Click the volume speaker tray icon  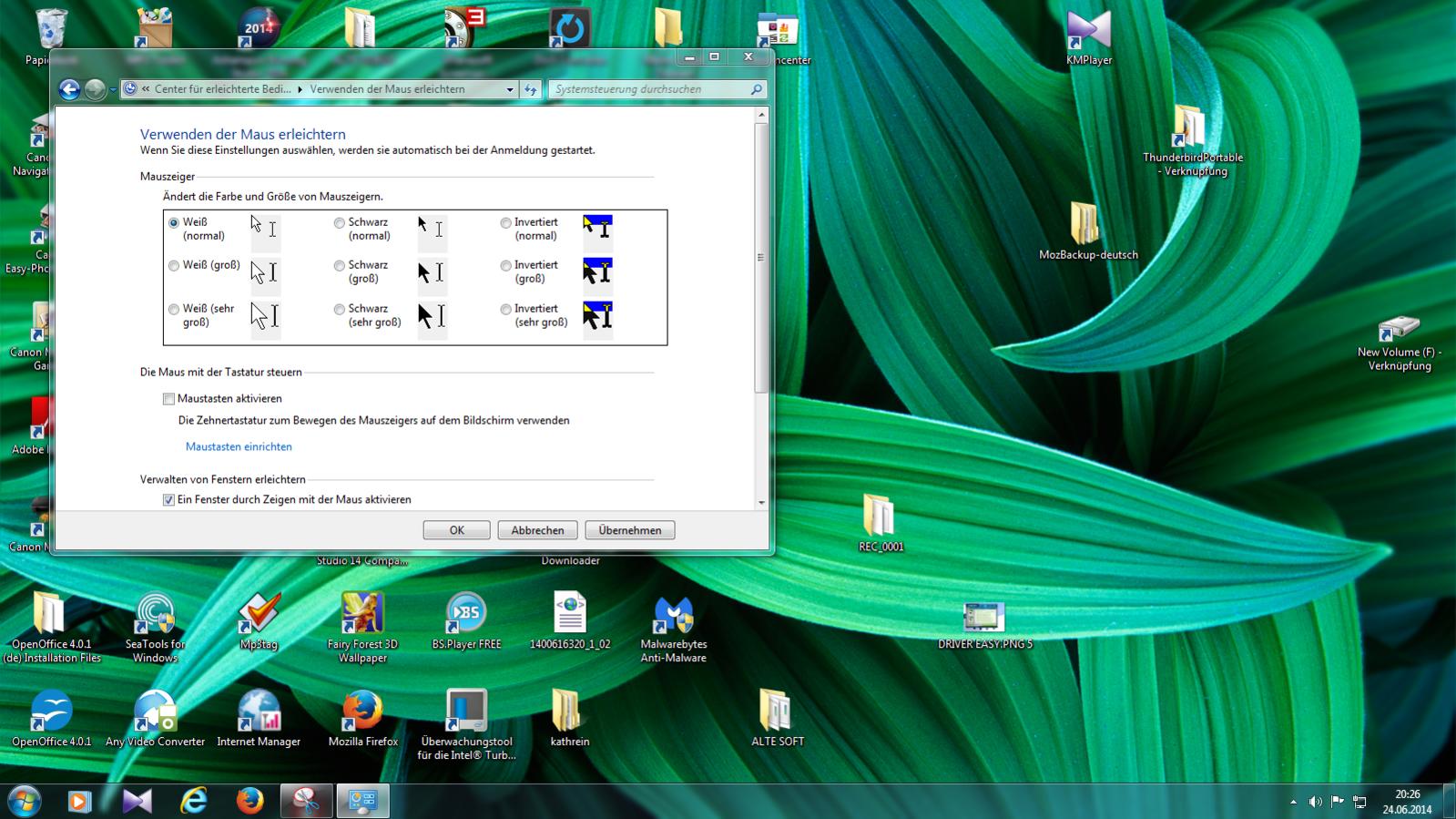[x=1315, y=802]
